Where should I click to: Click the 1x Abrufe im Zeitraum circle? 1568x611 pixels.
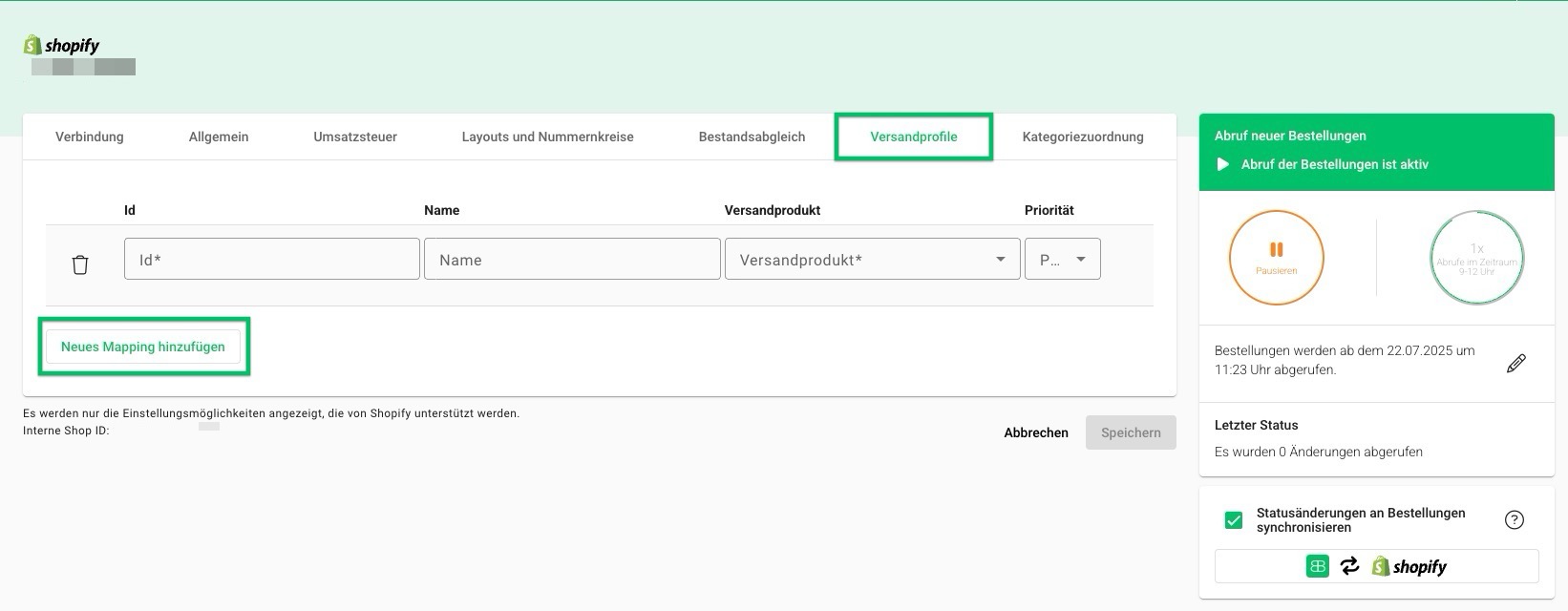(1476, 258)
